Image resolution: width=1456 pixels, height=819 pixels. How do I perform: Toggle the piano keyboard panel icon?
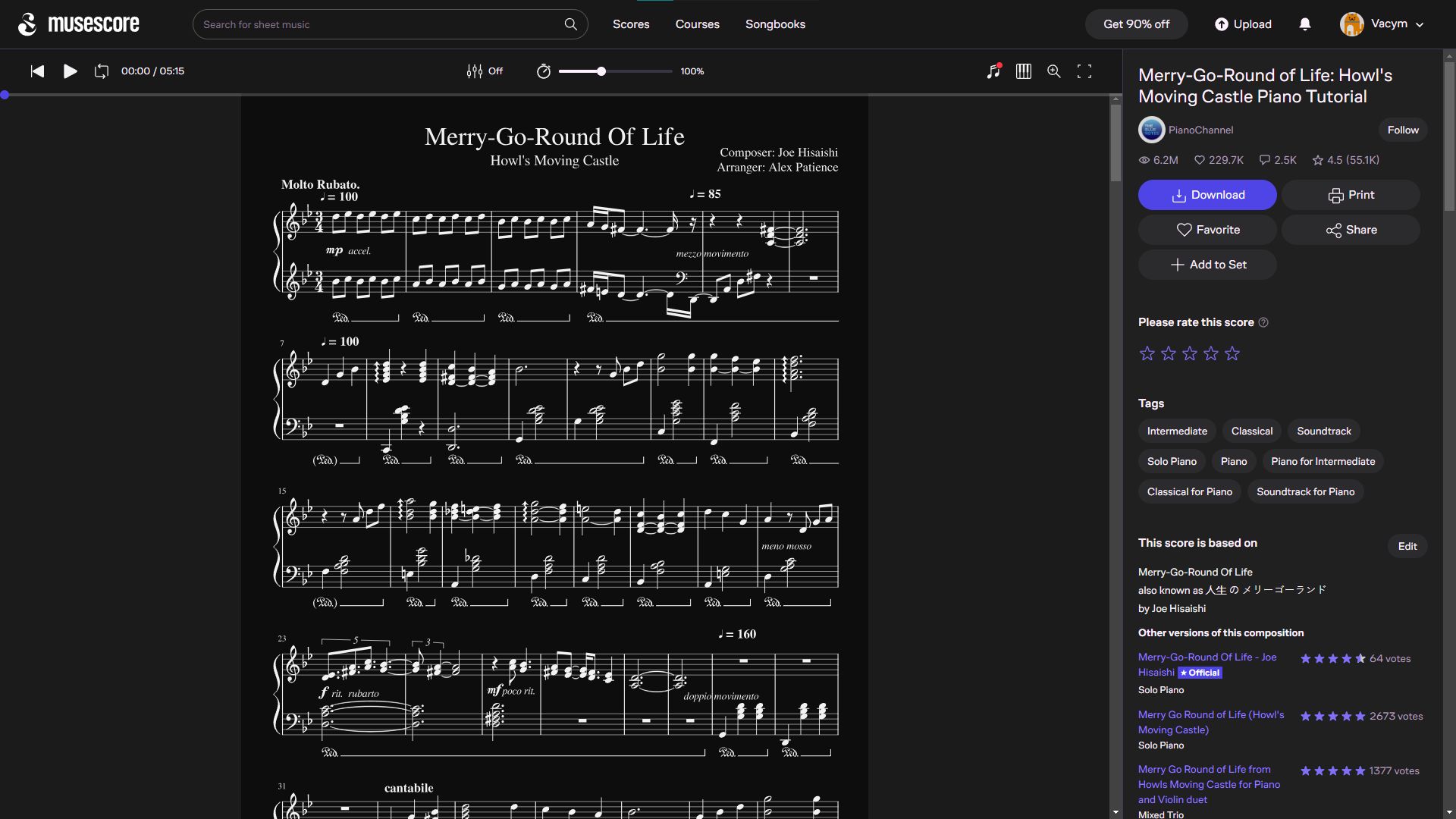click(1024, 72)
